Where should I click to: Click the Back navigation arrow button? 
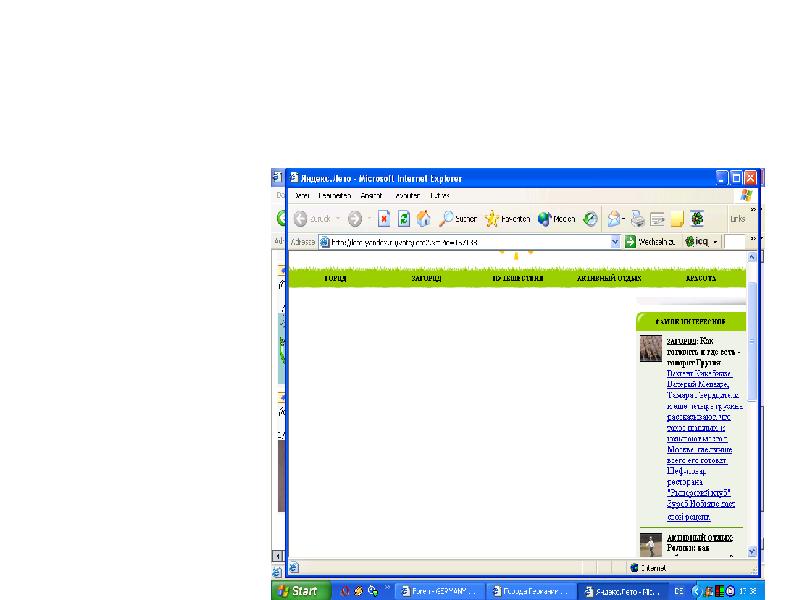[x=300, y=218]
